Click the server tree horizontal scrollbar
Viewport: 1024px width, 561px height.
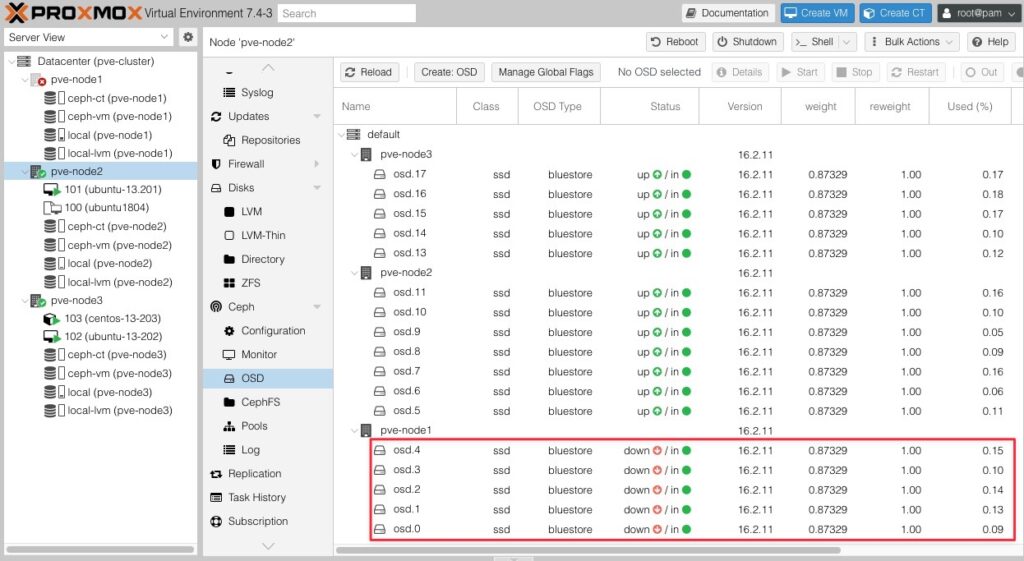pos(100,550)
